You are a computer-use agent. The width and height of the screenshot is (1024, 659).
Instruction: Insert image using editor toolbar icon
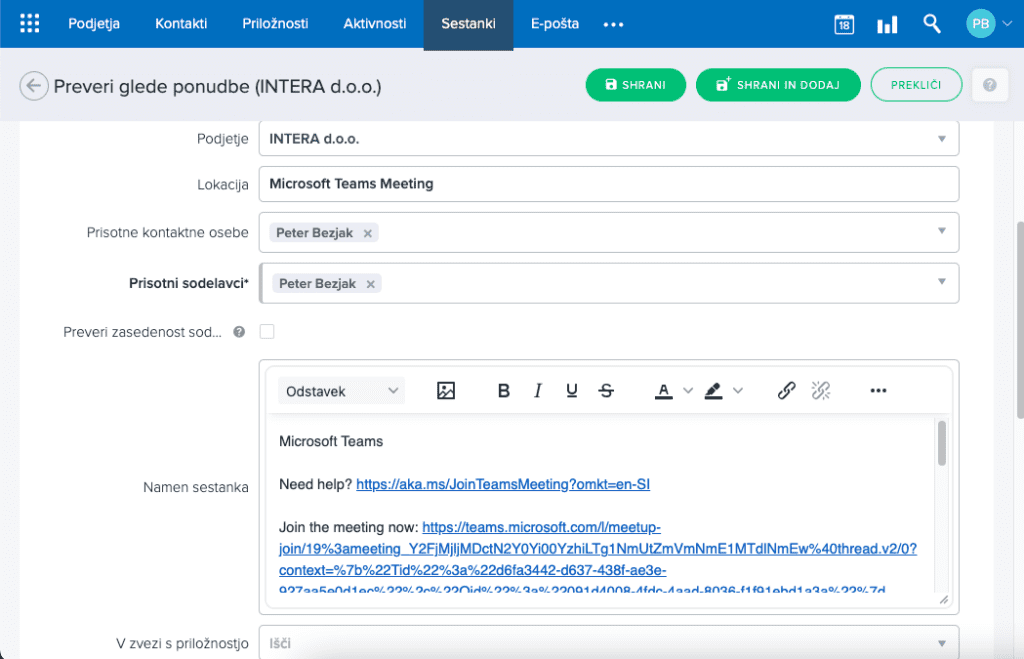446,391
